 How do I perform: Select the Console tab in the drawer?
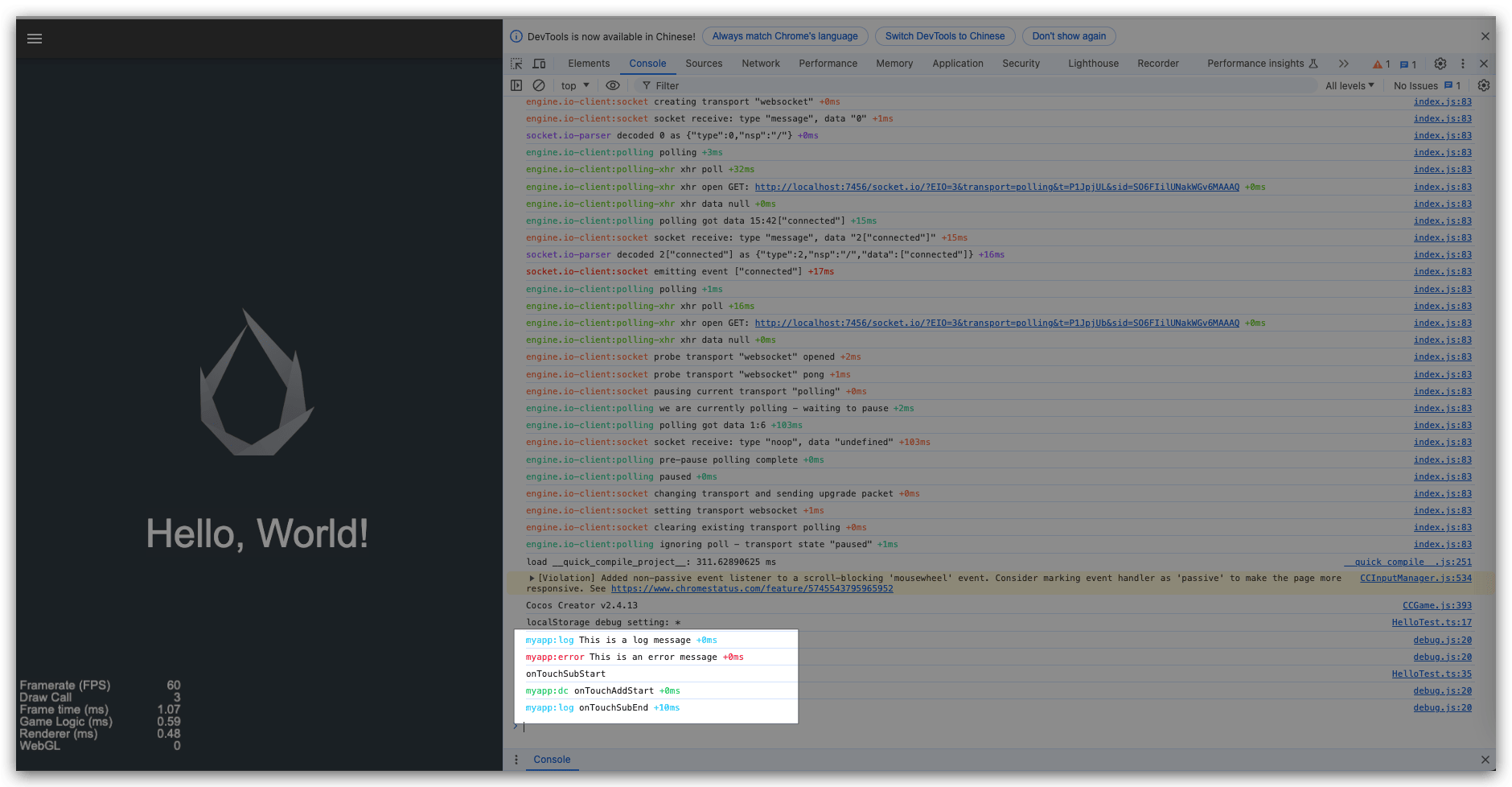[x=552, y=760]
